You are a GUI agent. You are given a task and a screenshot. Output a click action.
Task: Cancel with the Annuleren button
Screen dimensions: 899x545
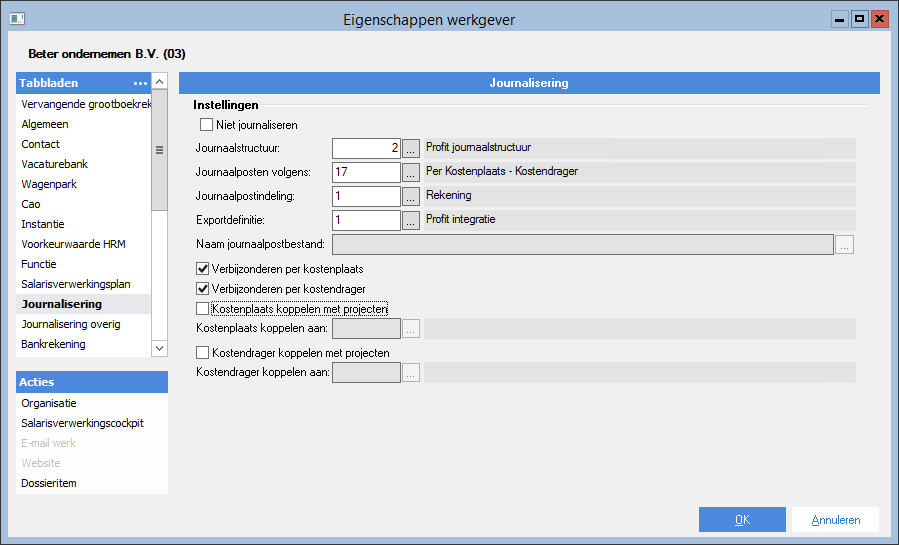(x=835, y=520)
